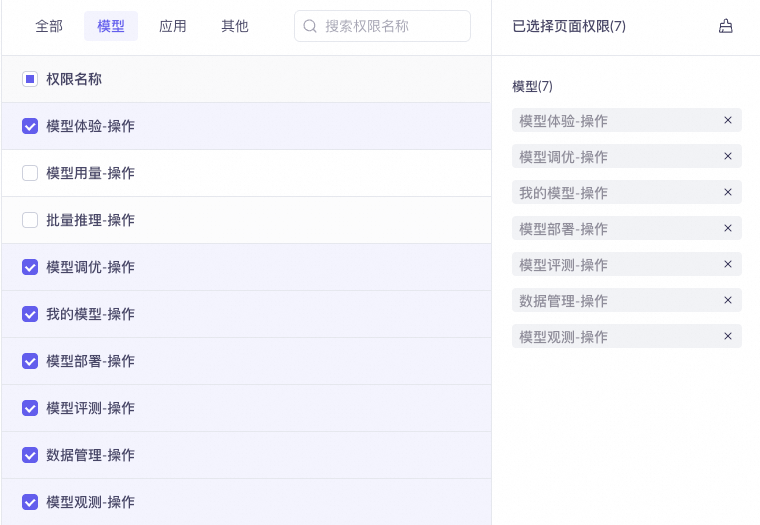Uncheck the 模型体验-操作 checkbox
This screenshot has height=525, width=760.
coord(30,126)
